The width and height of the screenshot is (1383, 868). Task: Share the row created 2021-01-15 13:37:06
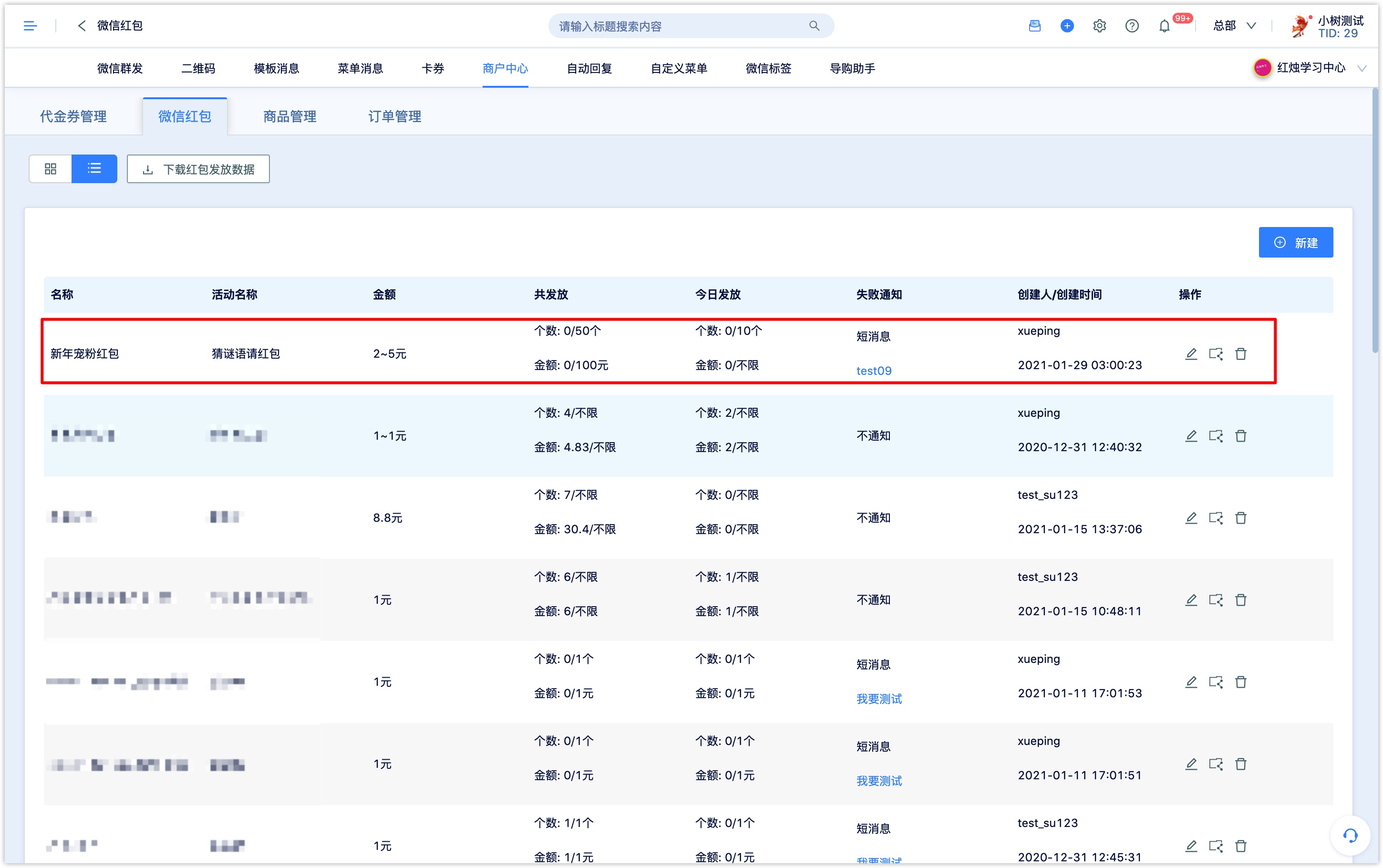pos(1216,518)
